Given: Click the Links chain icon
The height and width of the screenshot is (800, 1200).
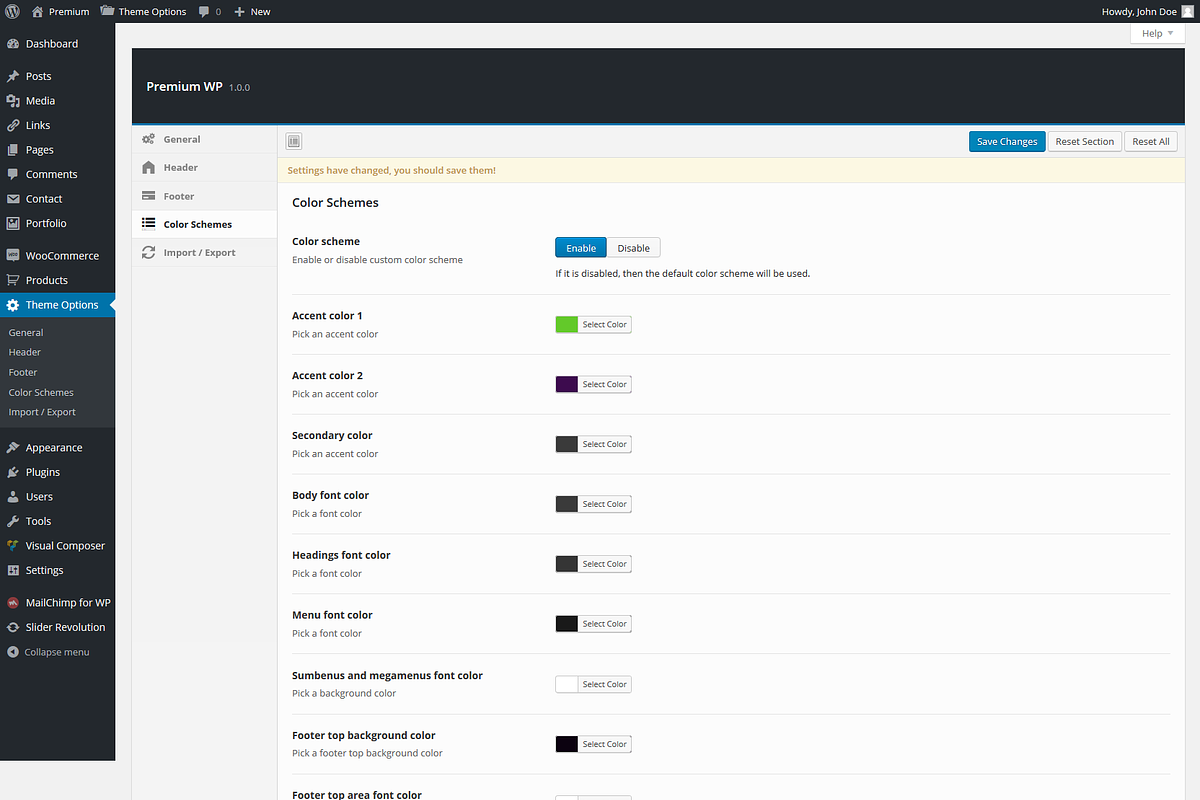Looking at the screenshot, I should 13,125.
